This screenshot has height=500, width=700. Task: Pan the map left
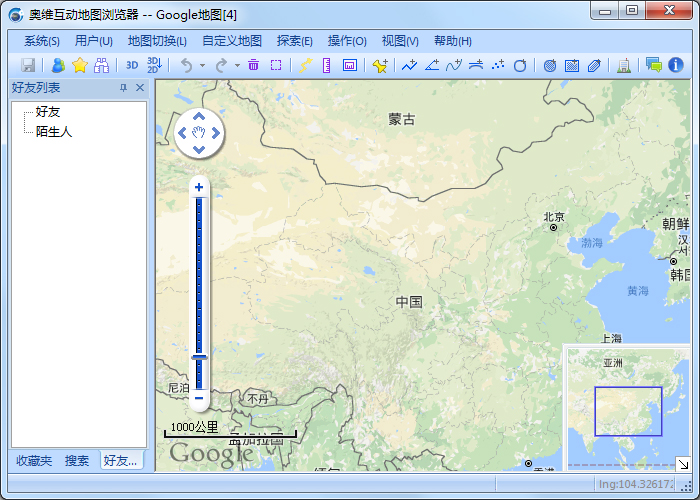click(x=182, y=133)
